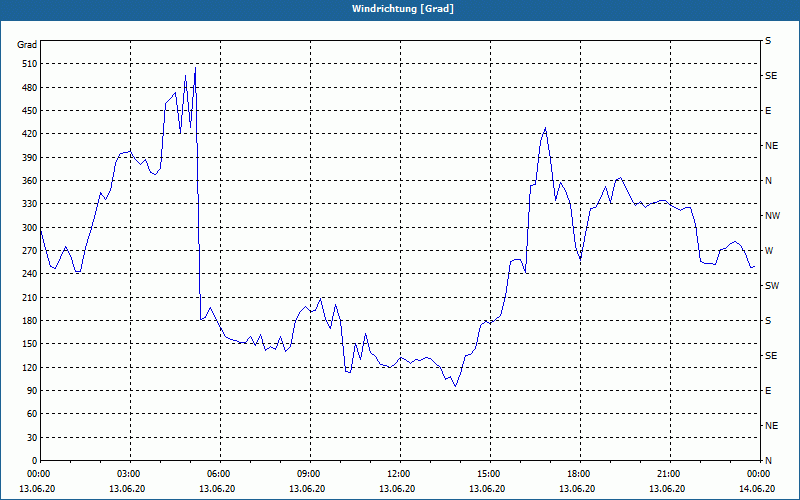Click the SW compass label
The width and height of the screenshot is (800, 500).
click(x=772, y=286)
